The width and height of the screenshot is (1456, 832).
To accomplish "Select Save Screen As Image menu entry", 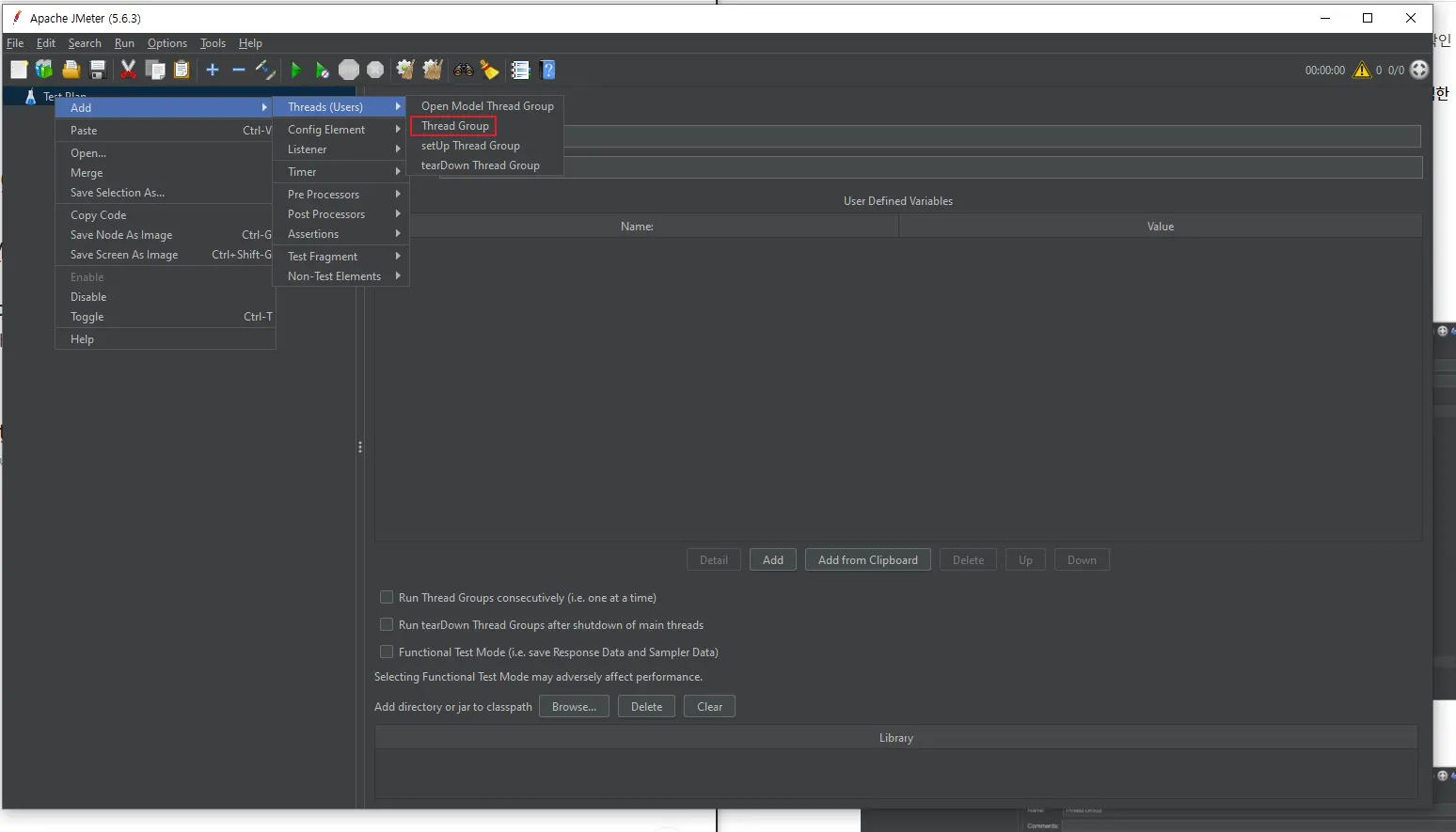I will point(165,255).
